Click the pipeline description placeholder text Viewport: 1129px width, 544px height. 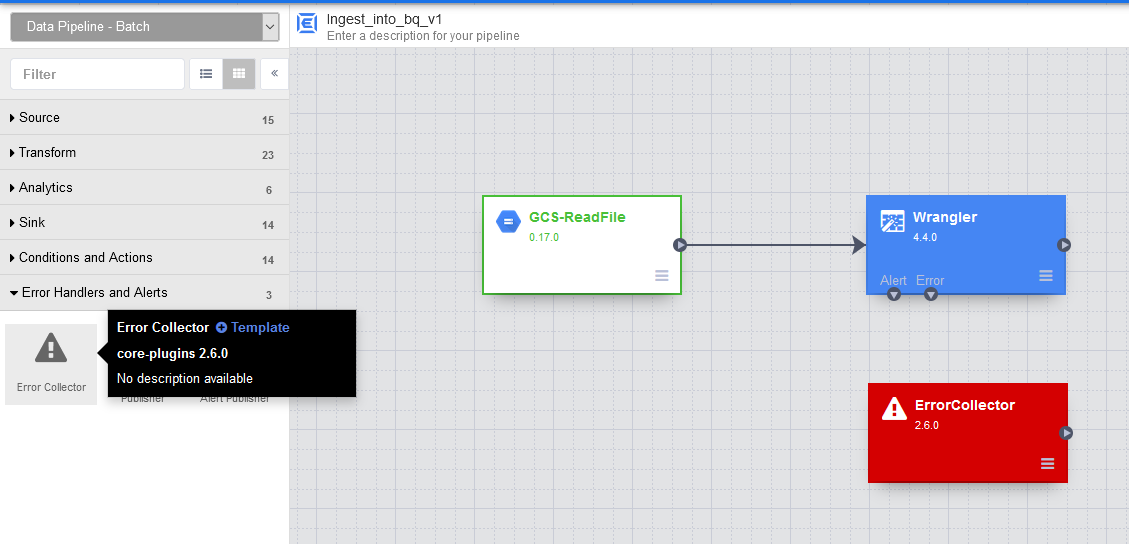(423, 36)
